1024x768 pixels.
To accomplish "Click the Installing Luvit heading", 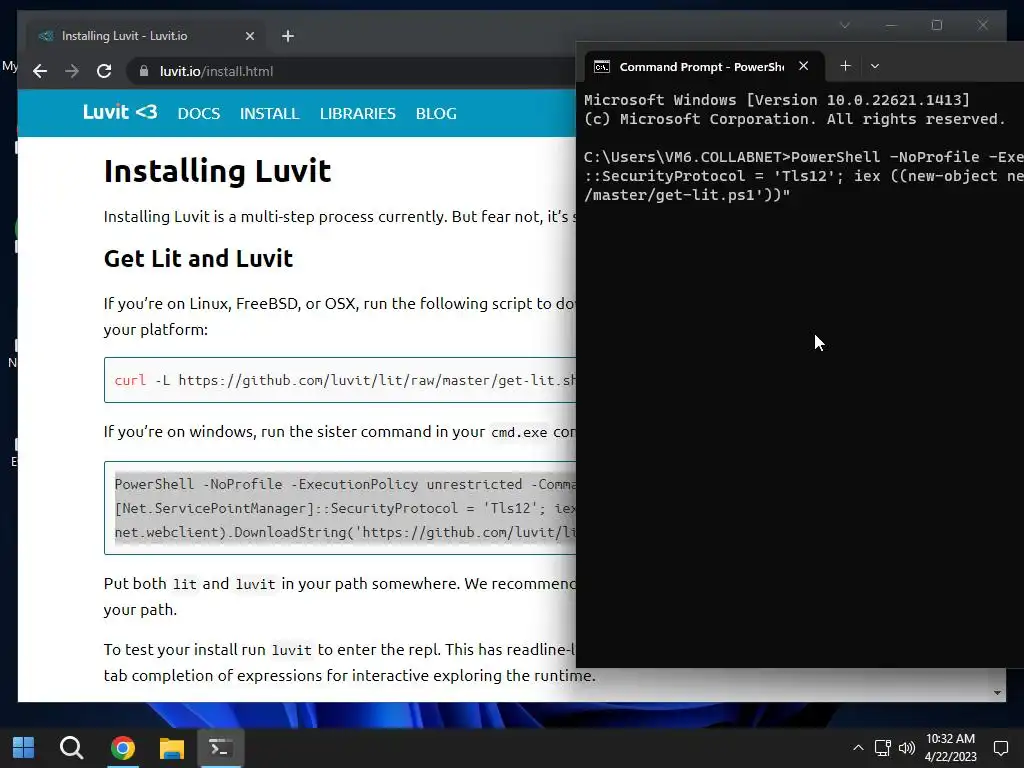I will [217, 171].
